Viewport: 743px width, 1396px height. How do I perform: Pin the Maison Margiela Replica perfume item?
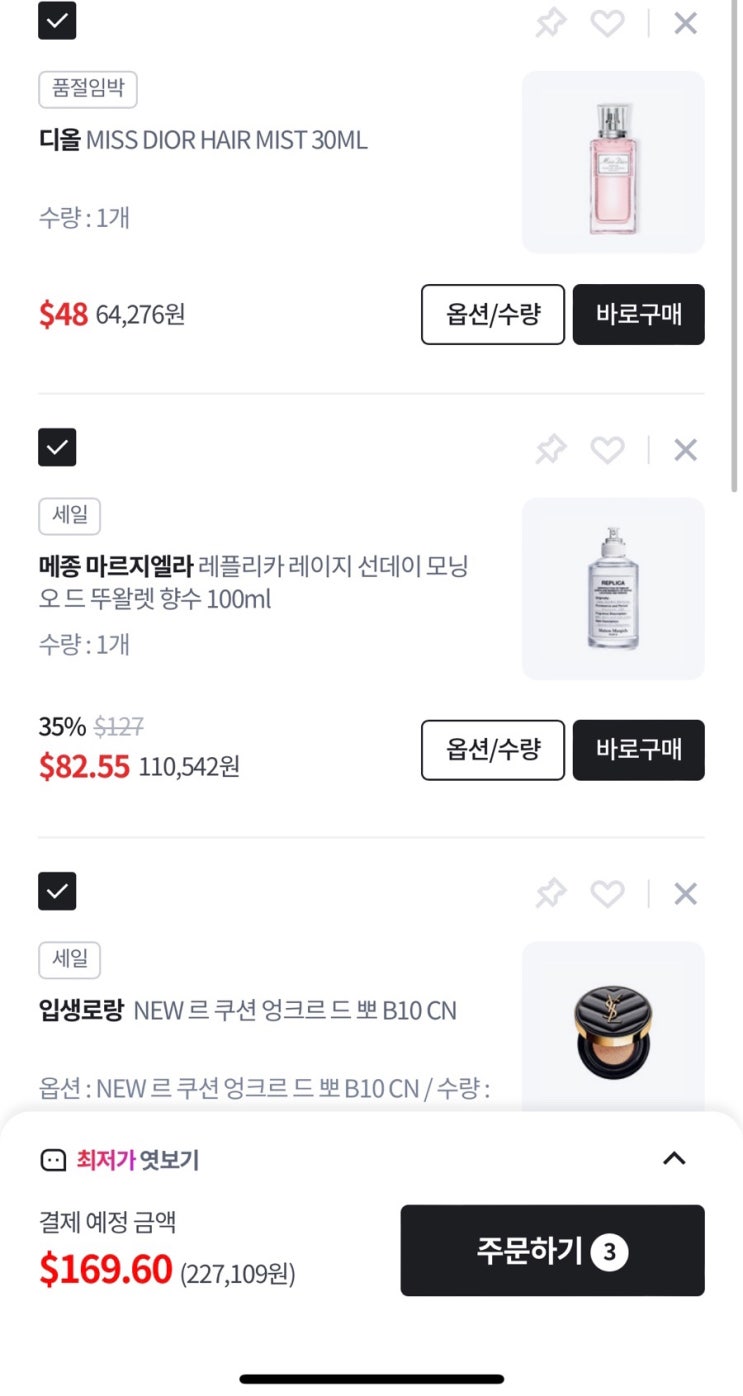tap(550, 449)
